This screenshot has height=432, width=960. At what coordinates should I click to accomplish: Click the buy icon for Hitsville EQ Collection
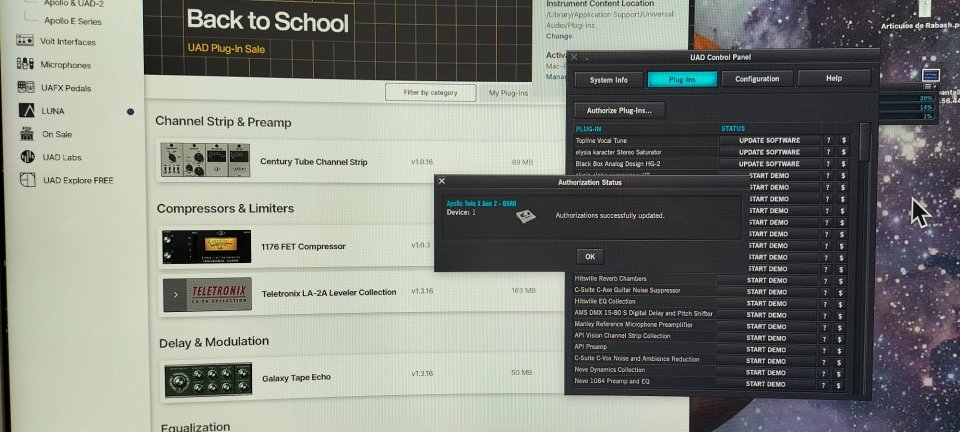[x=841, y=304]
